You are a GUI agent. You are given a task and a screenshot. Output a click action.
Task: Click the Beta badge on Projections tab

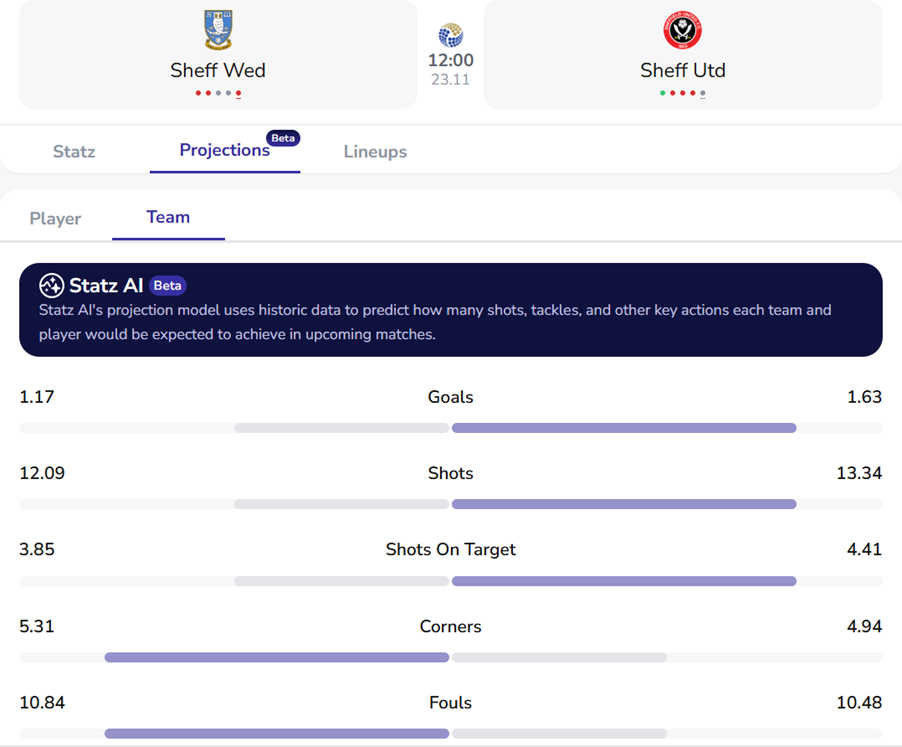tap(283, 138)
